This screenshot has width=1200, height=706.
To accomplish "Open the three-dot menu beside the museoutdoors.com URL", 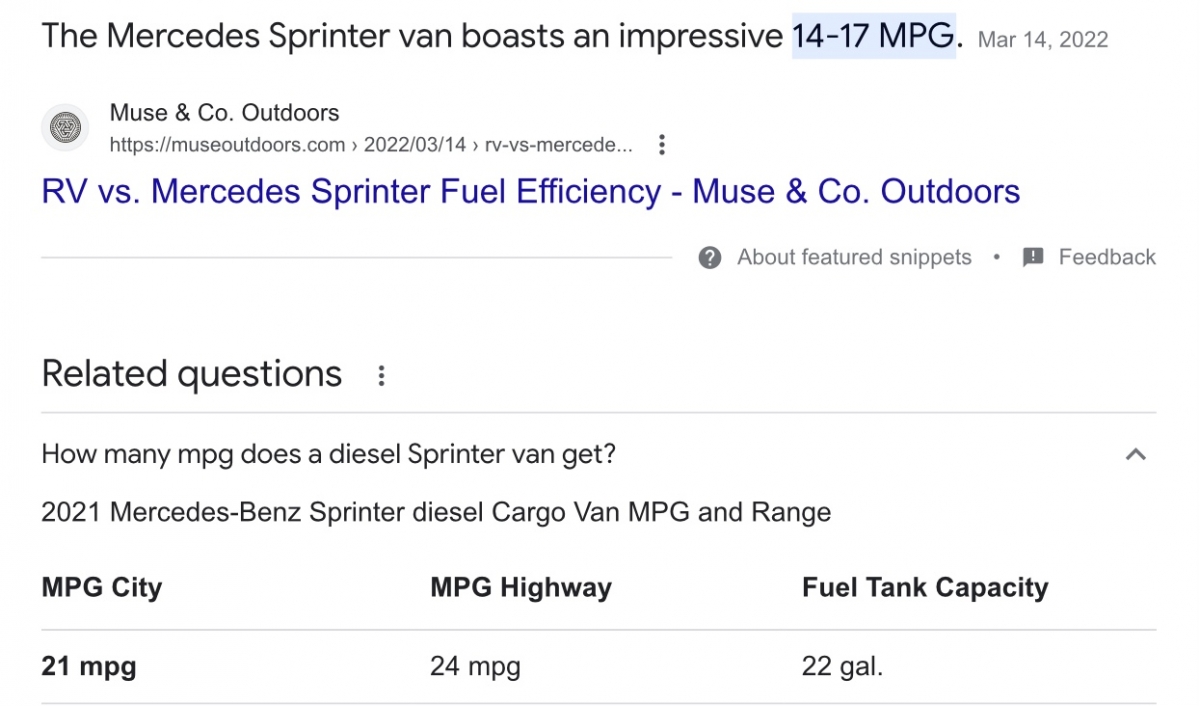I will 661,145.
